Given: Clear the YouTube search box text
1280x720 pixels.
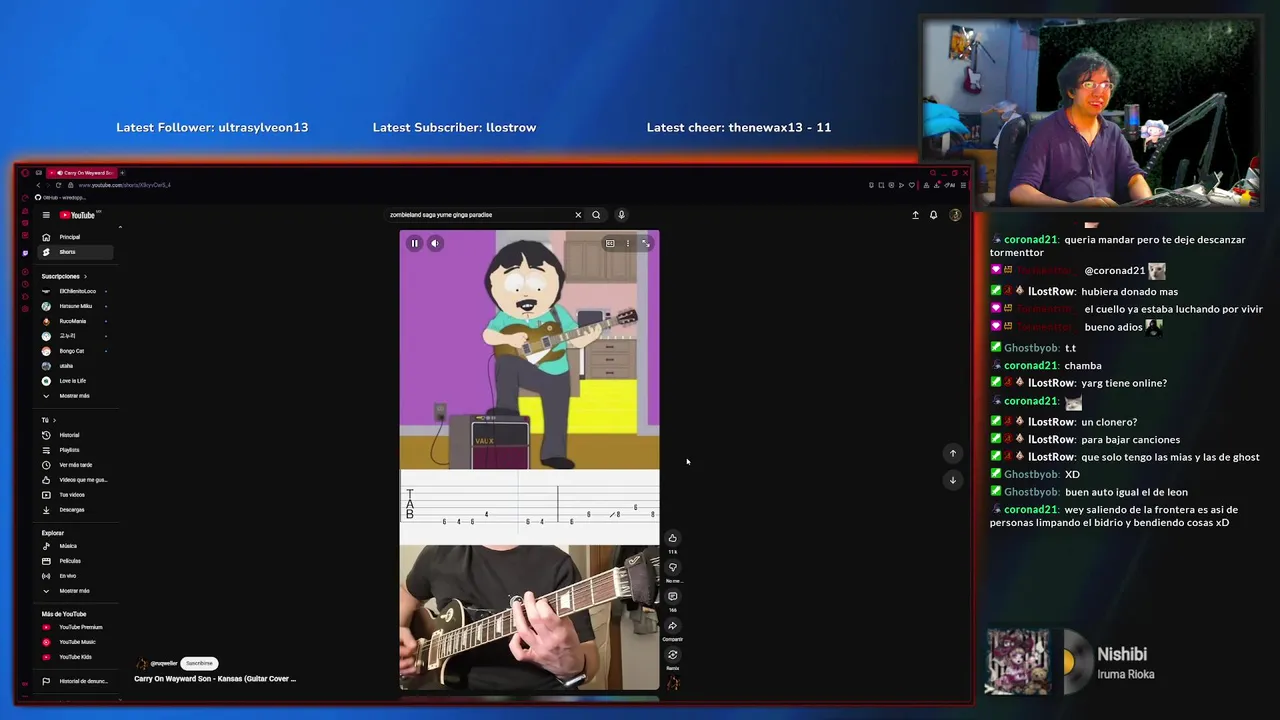Looking at the screenshot, I should (x=577, y=215).
